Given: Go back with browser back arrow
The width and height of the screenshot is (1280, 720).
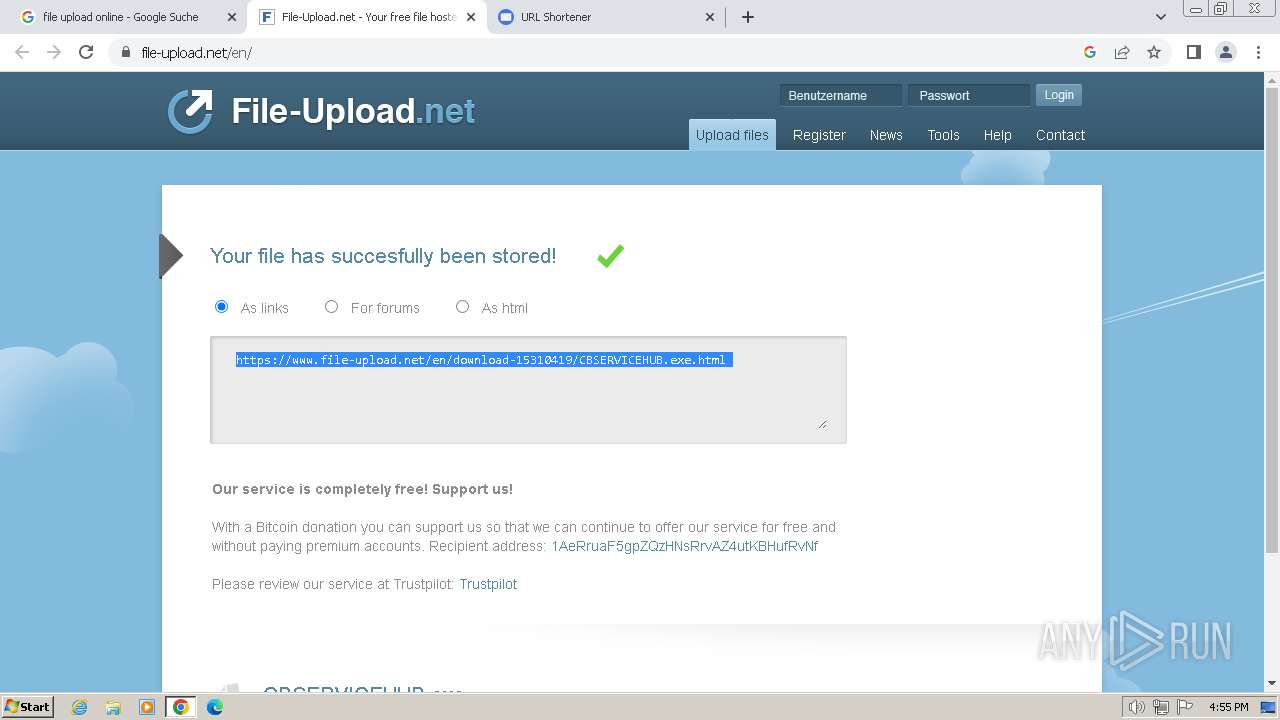Looking at the screenshot, I should (22, 52).
